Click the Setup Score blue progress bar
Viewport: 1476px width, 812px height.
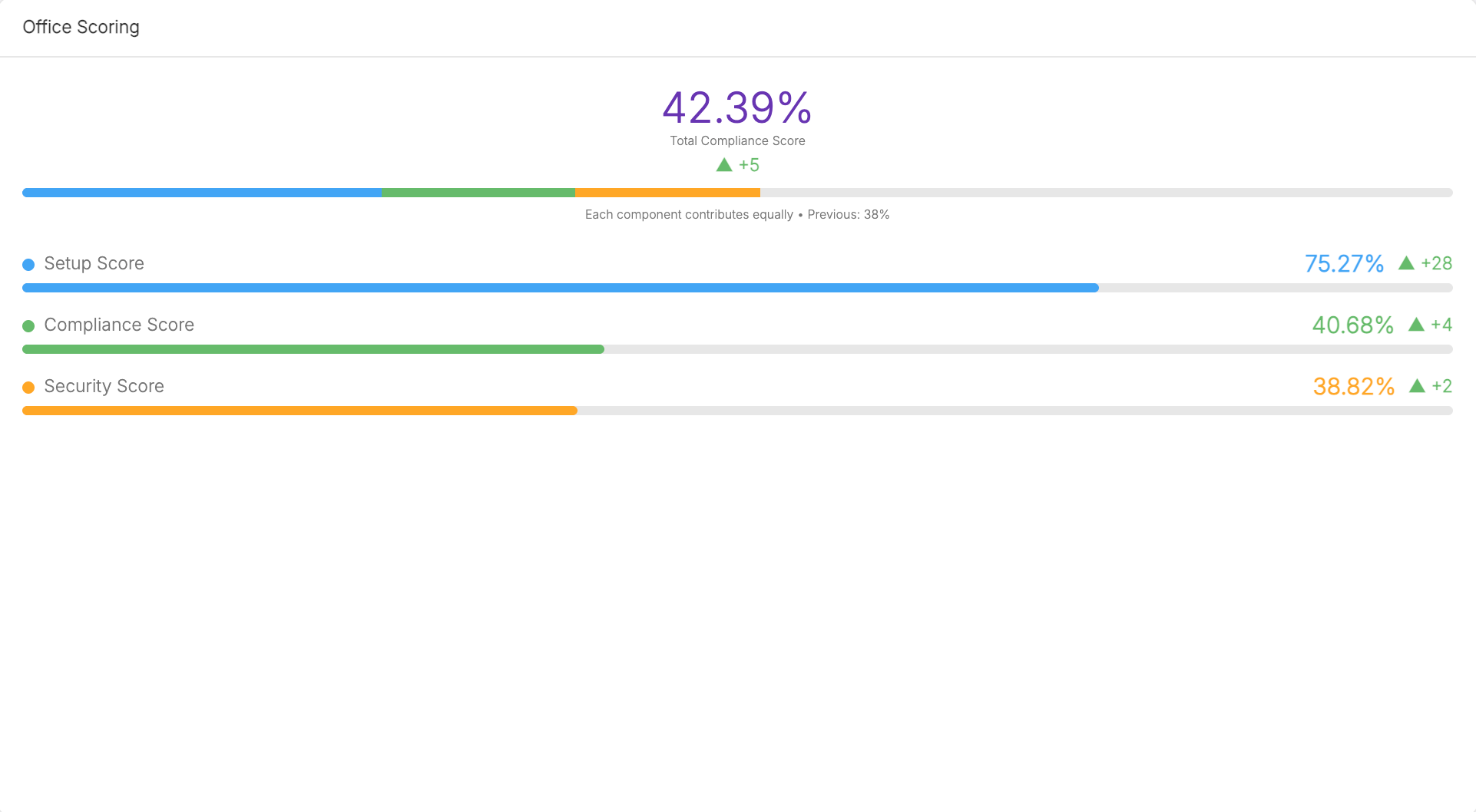pos(561,288)
